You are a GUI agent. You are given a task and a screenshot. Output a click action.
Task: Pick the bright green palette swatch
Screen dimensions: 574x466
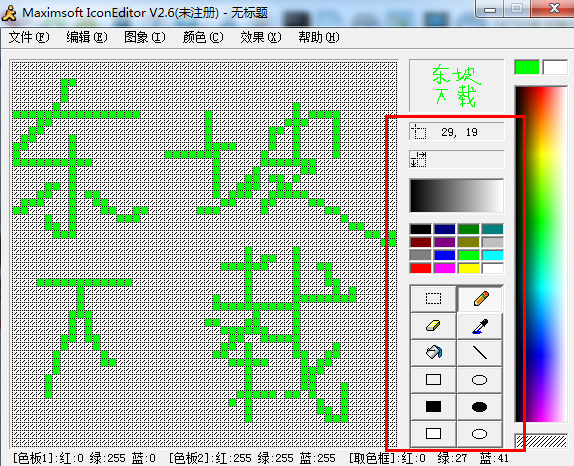click(x=469, y=255)
